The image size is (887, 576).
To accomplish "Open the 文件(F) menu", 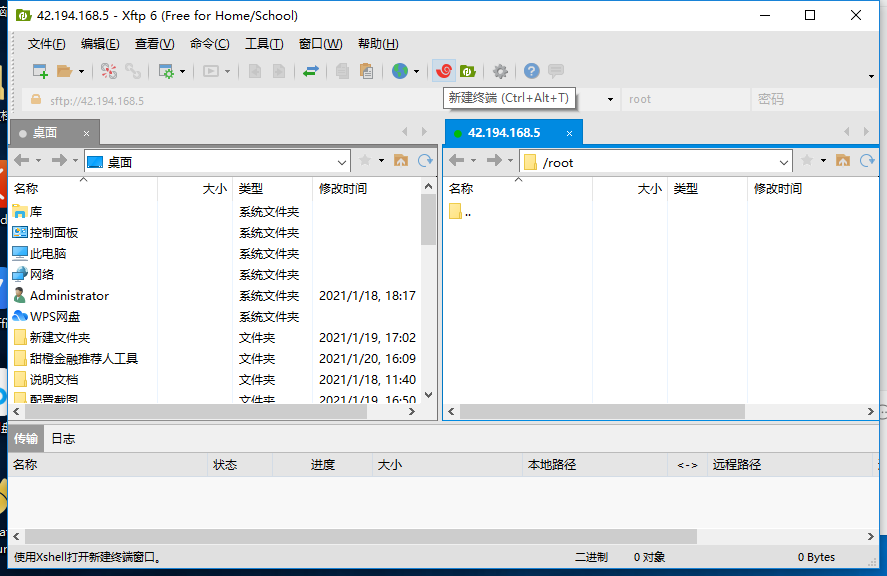I will [x=47, y=44].
